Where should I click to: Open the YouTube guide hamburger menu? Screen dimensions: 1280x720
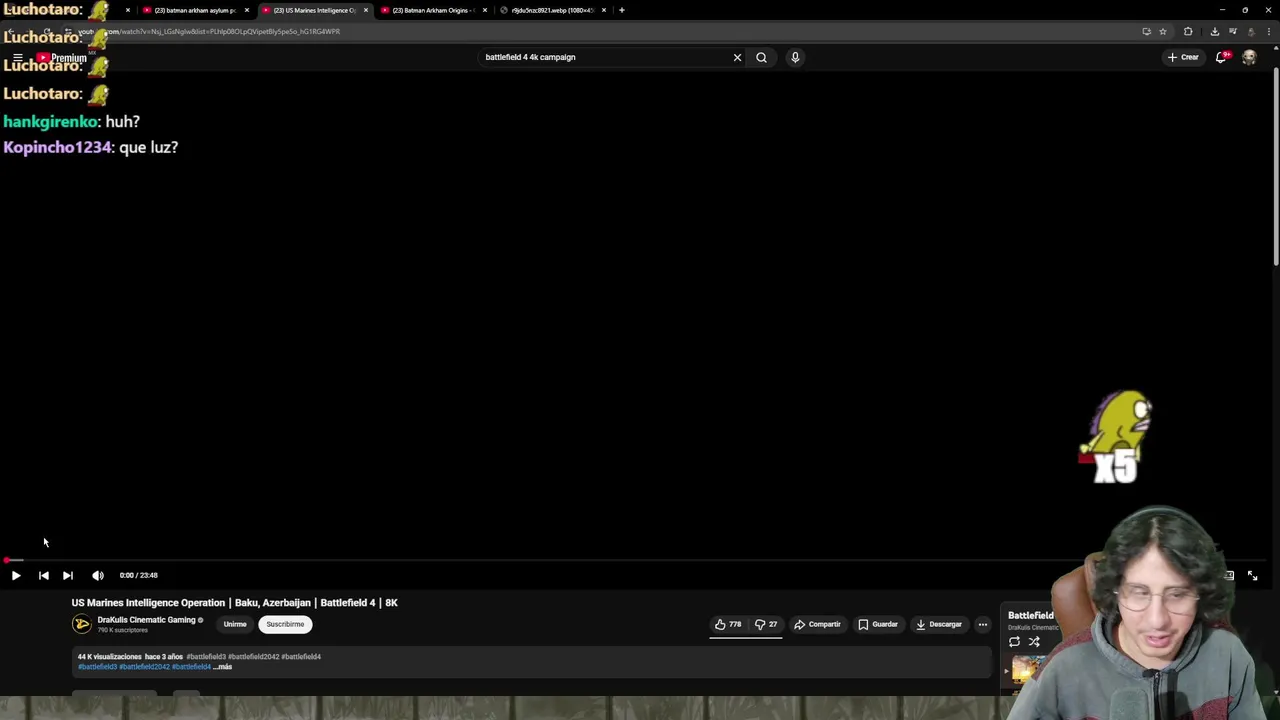point(17,58)
